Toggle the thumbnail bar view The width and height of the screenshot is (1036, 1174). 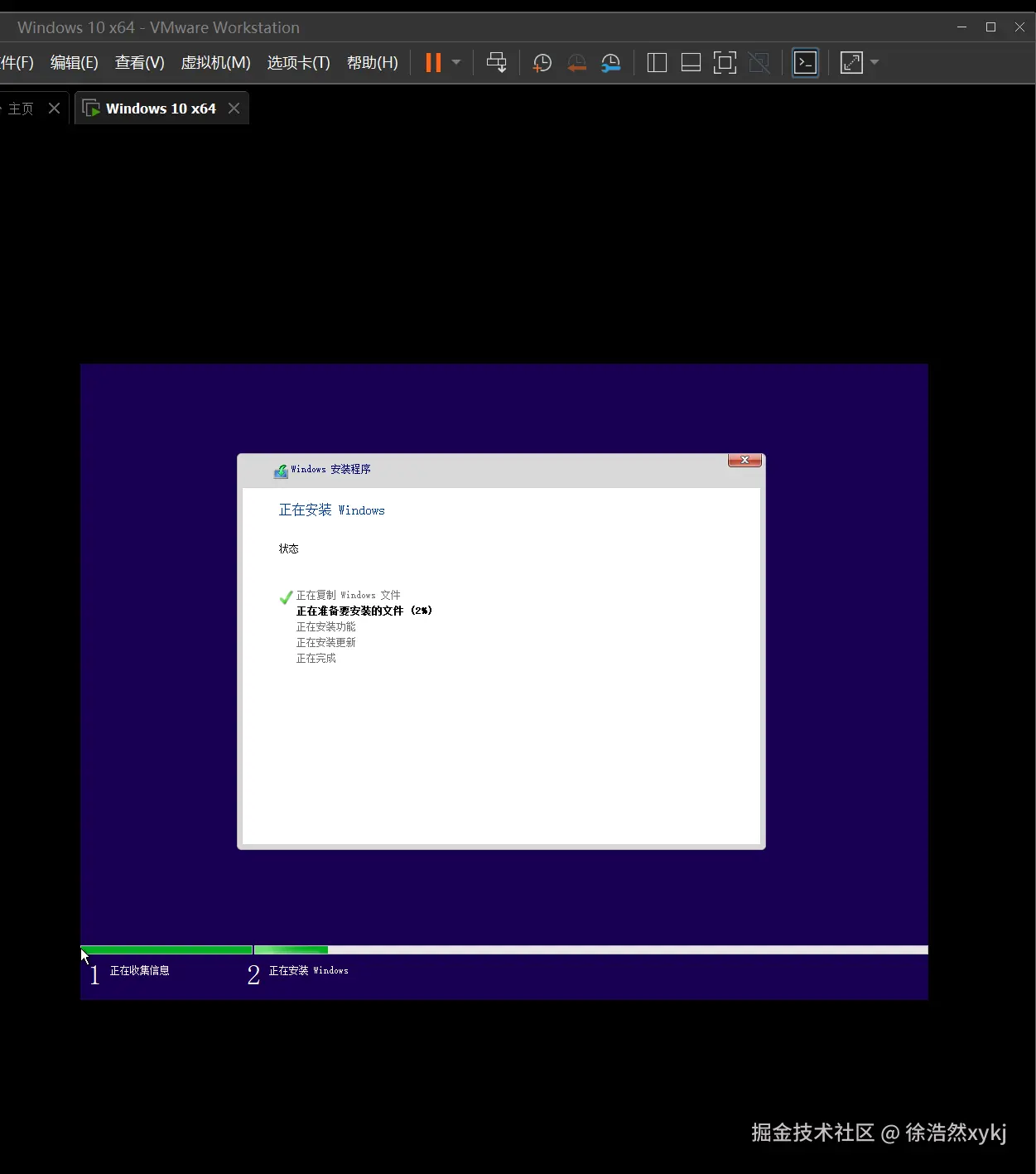[691, 63]
